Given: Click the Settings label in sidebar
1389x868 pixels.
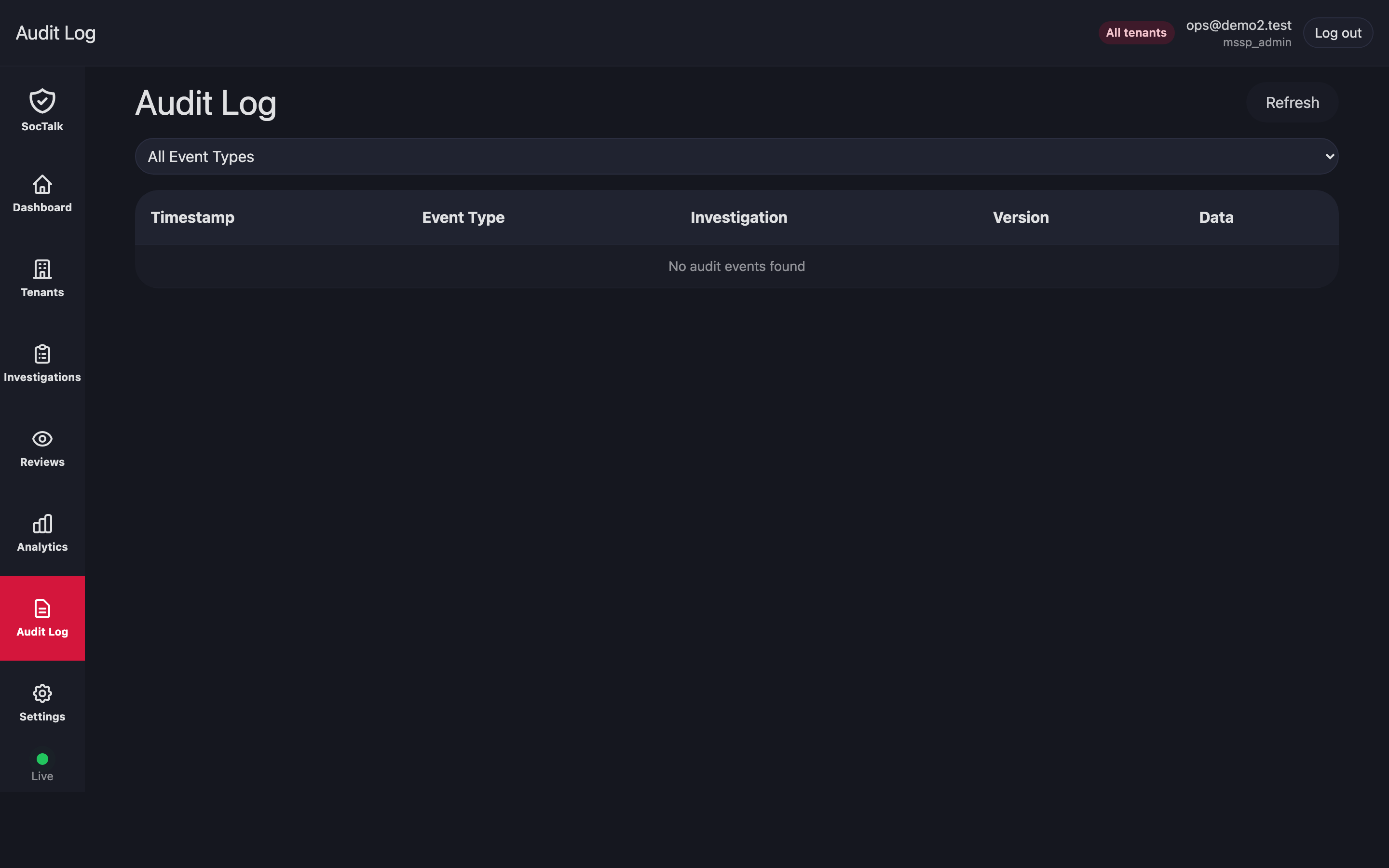Looking at the screenshot, I should pos(42,717).
